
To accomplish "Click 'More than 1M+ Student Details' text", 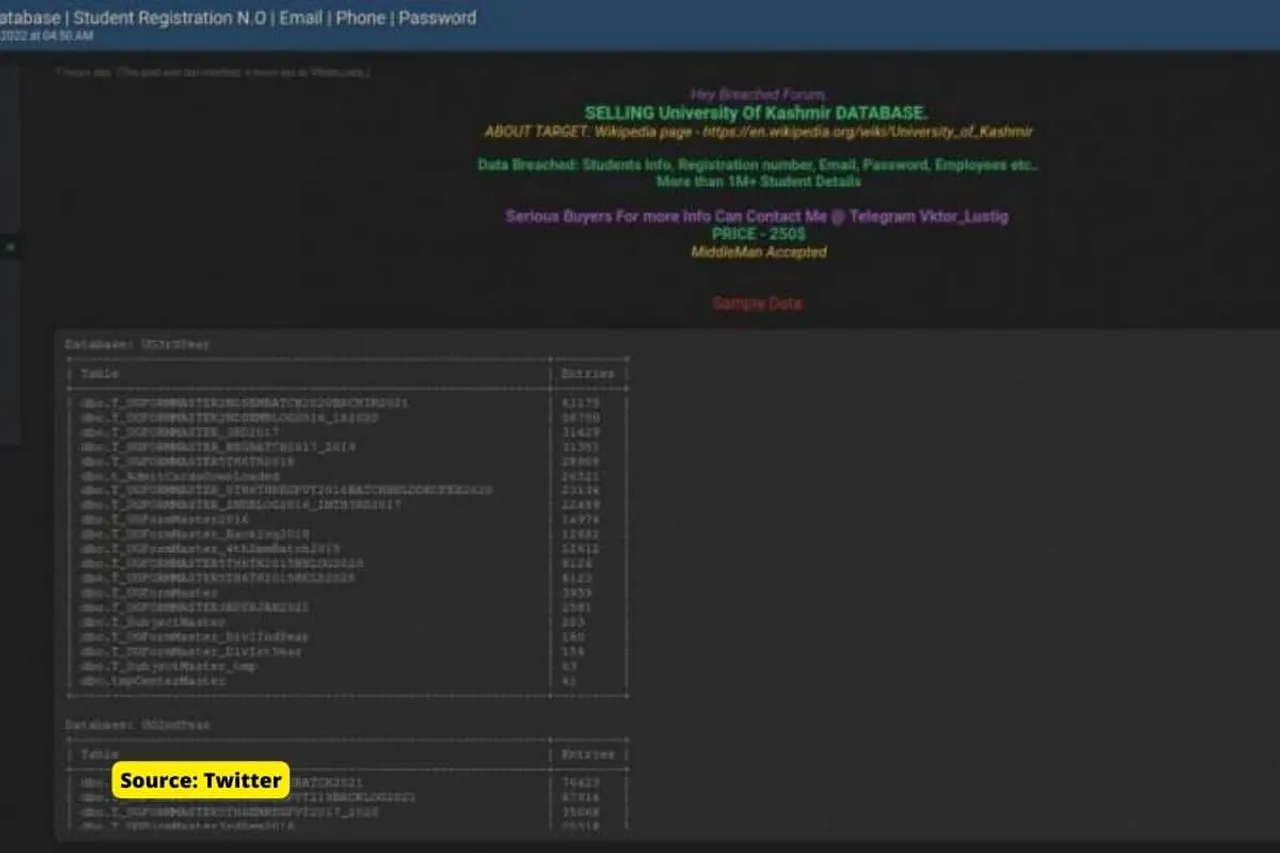I will 758,182.
